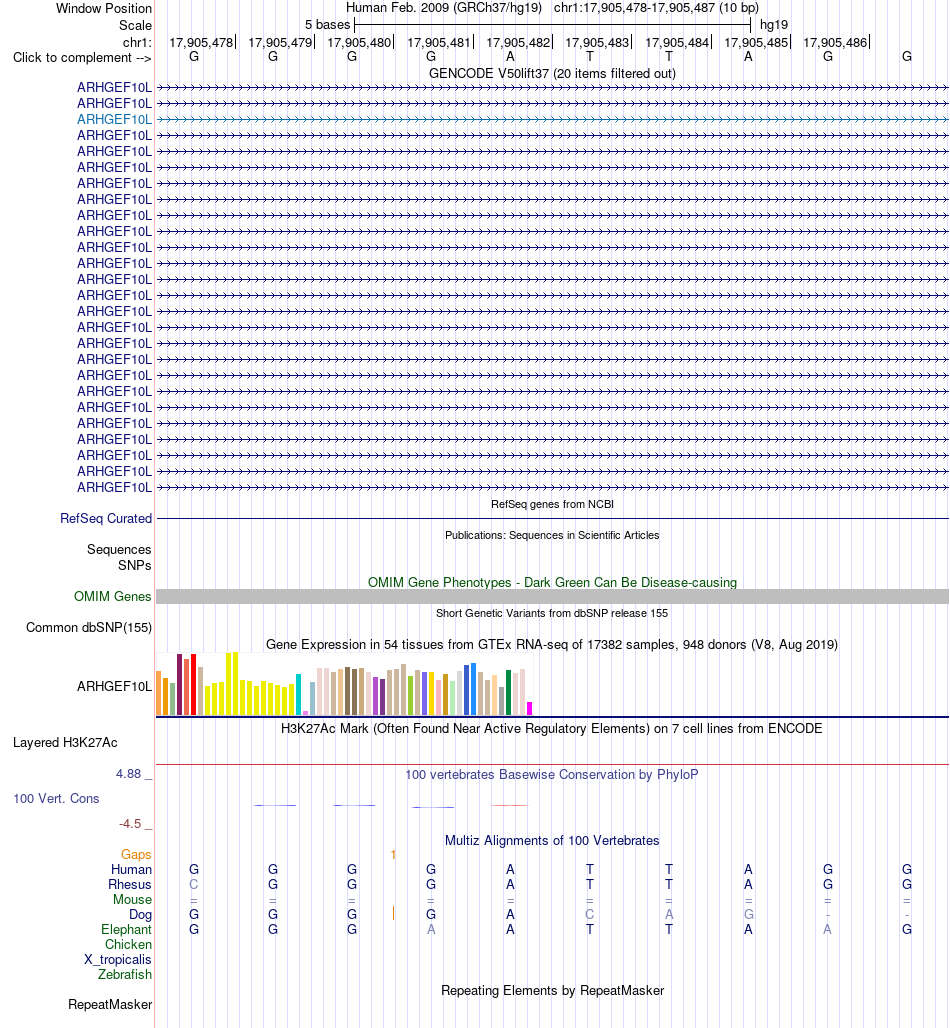Click the magenta bar ending the GTEx chart
The height and width of the screenshot is (1028, 950).
pyautogui.click(x=530, y=708)
